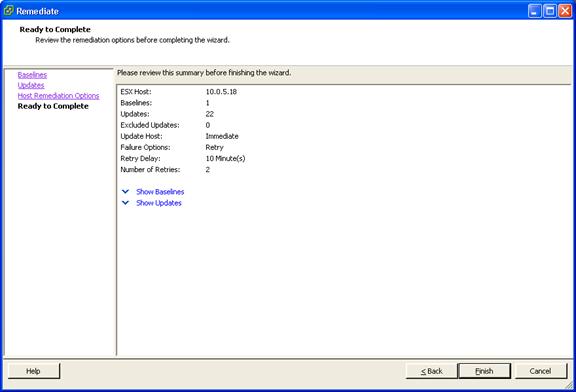576x392 pixels.
Task: Select Ready to Complete step
Action: [x=53, y=106]
